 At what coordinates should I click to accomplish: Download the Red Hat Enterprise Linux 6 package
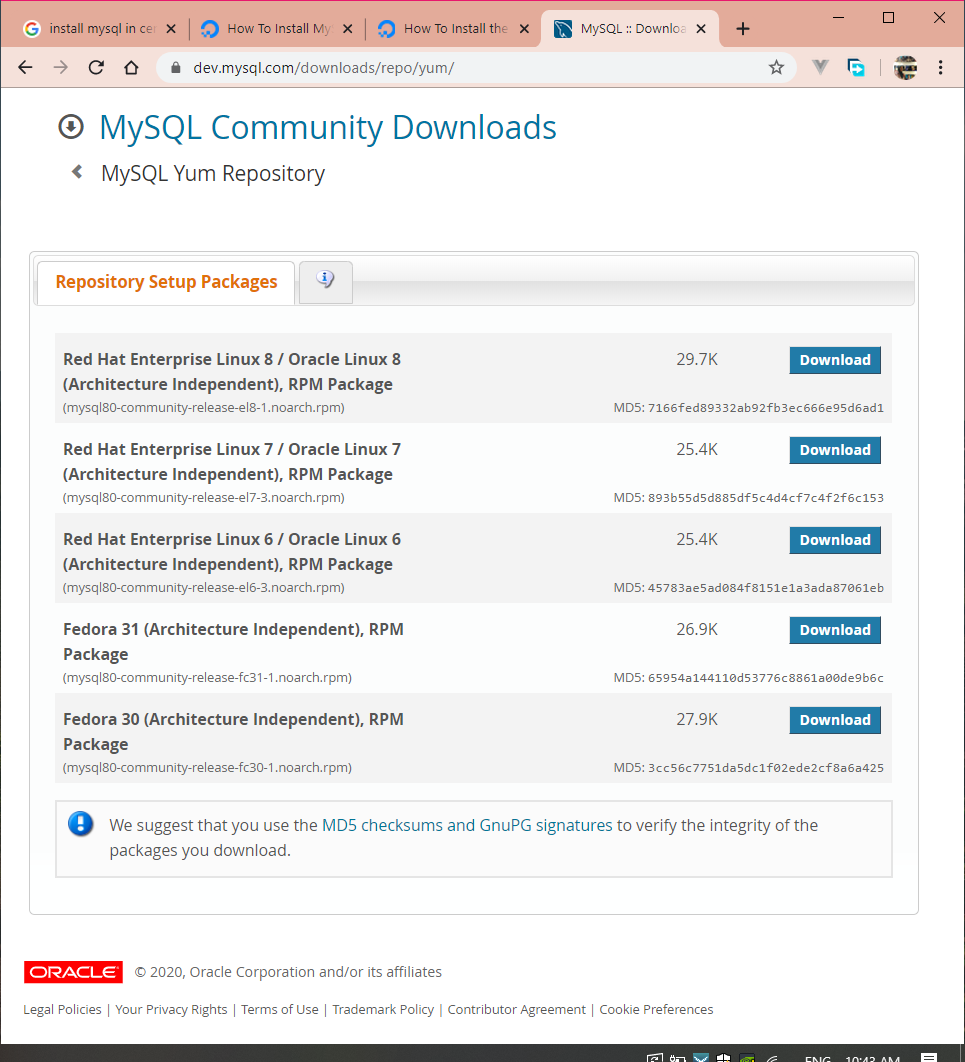point(835,540)
